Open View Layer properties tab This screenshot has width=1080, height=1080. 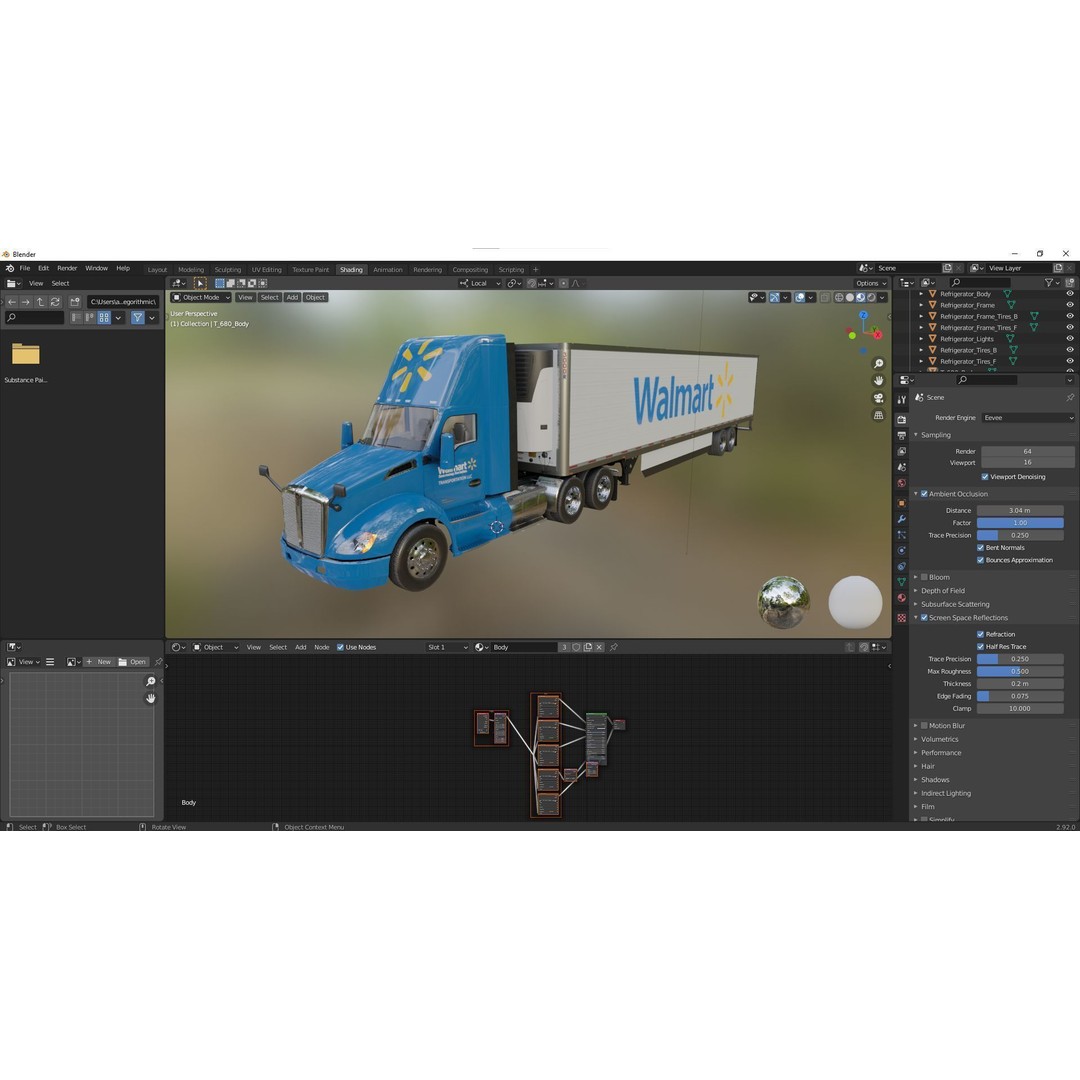pos(902,451)
